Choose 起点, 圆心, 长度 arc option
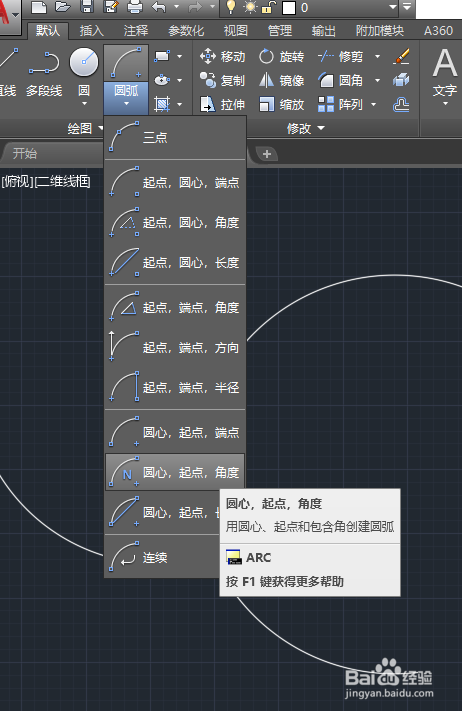The image size is (462, 711). [x=175, y=262]
